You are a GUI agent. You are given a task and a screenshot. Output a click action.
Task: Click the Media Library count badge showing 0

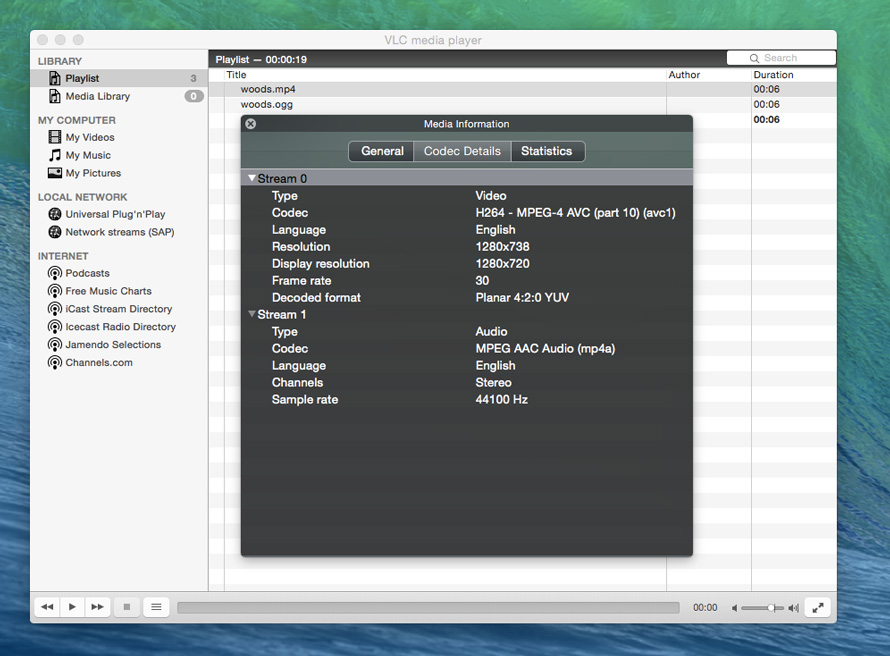coord(194,96)
